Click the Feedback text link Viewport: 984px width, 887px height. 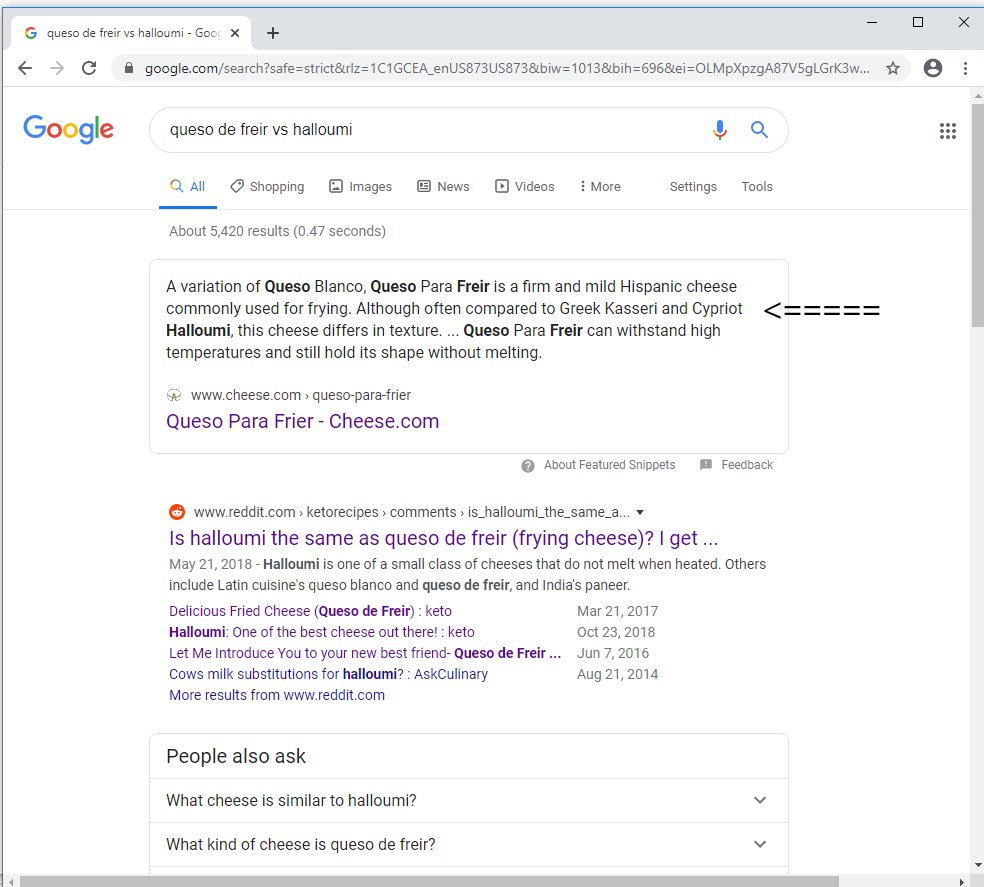[747, 465]
